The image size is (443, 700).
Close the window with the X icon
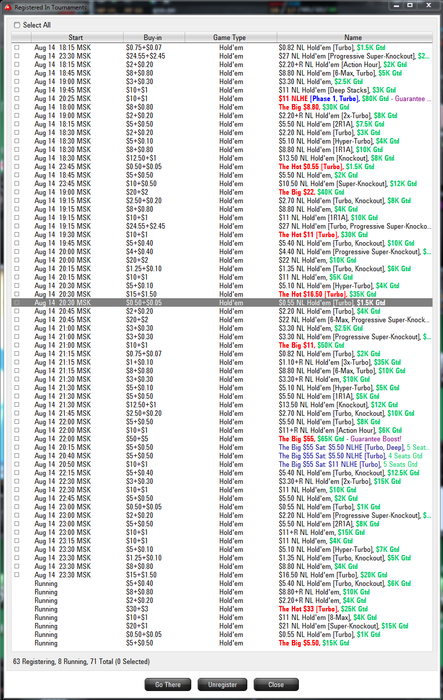429,5
